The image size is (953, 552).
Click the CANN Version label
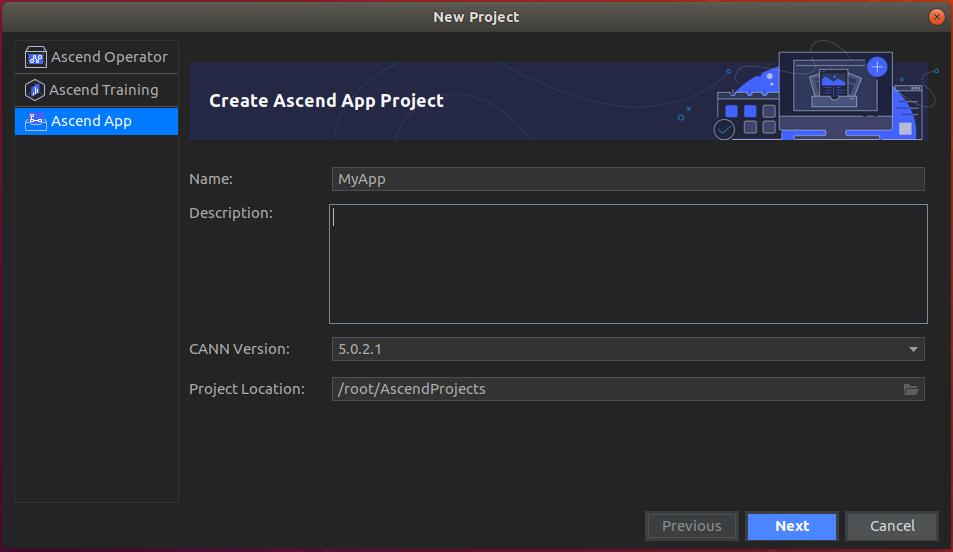click(239, 349)
